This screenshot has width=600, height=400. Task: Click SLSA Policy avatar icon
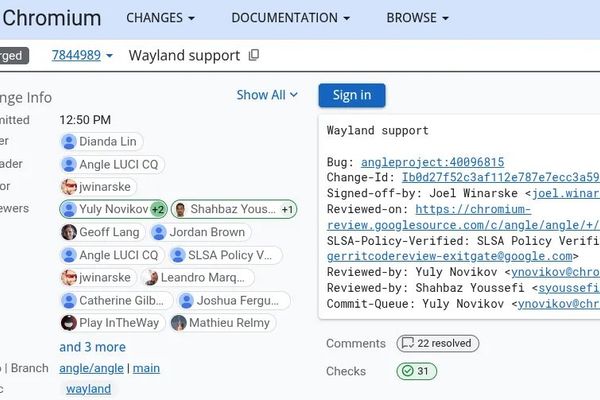[178, 255]
